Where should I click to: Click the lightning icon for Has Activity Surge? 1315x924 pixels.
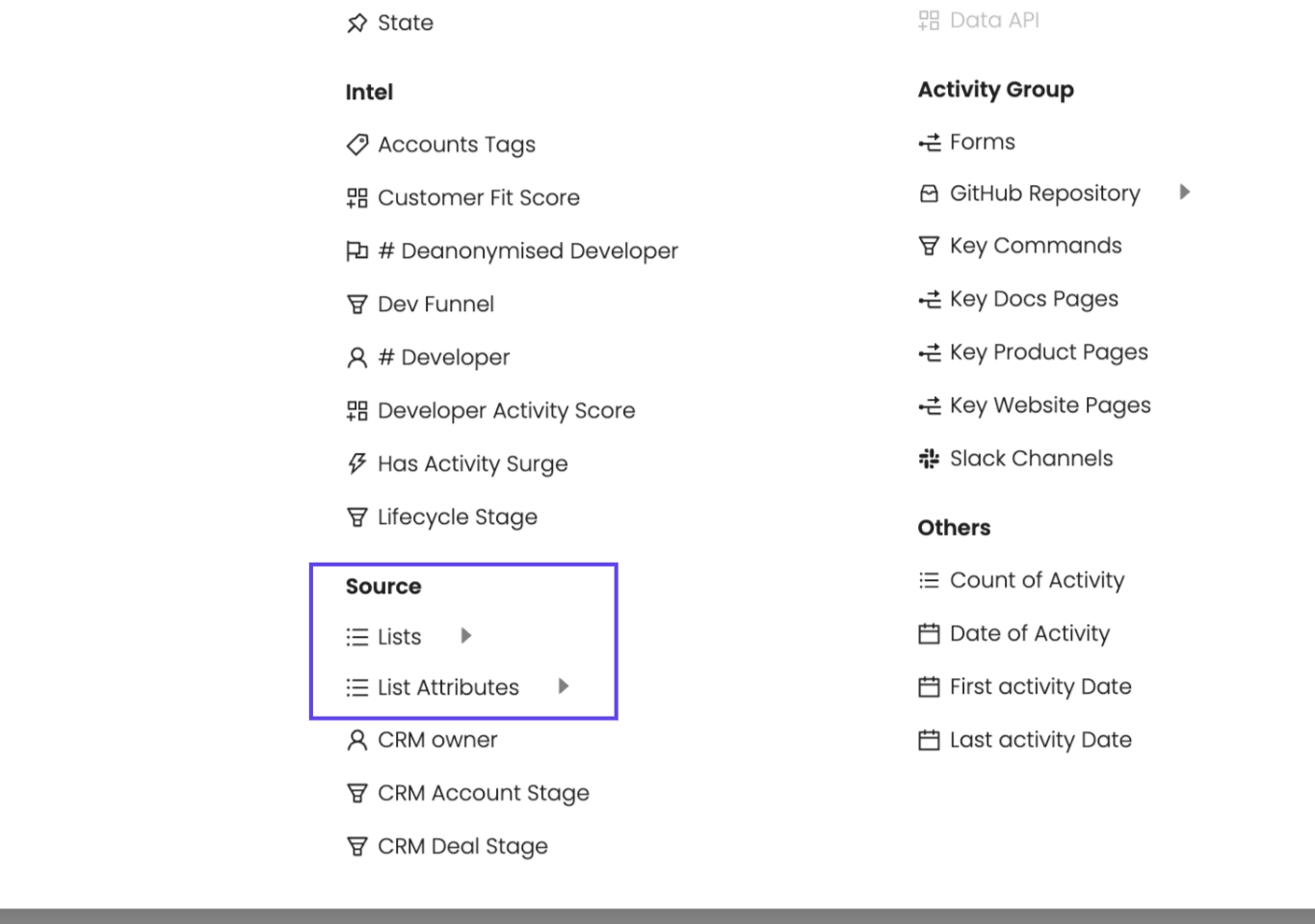click(357, 463)
